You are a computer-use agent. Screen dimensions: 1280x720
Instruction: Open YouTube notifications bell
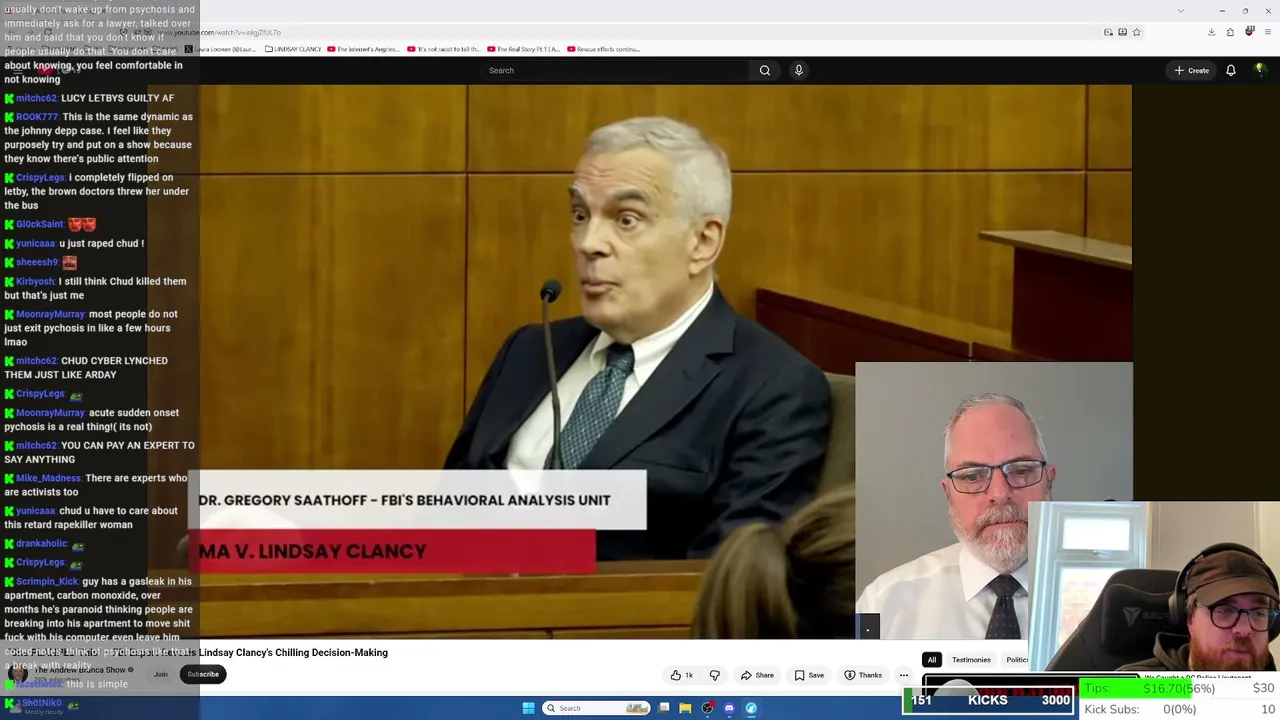1231,70
